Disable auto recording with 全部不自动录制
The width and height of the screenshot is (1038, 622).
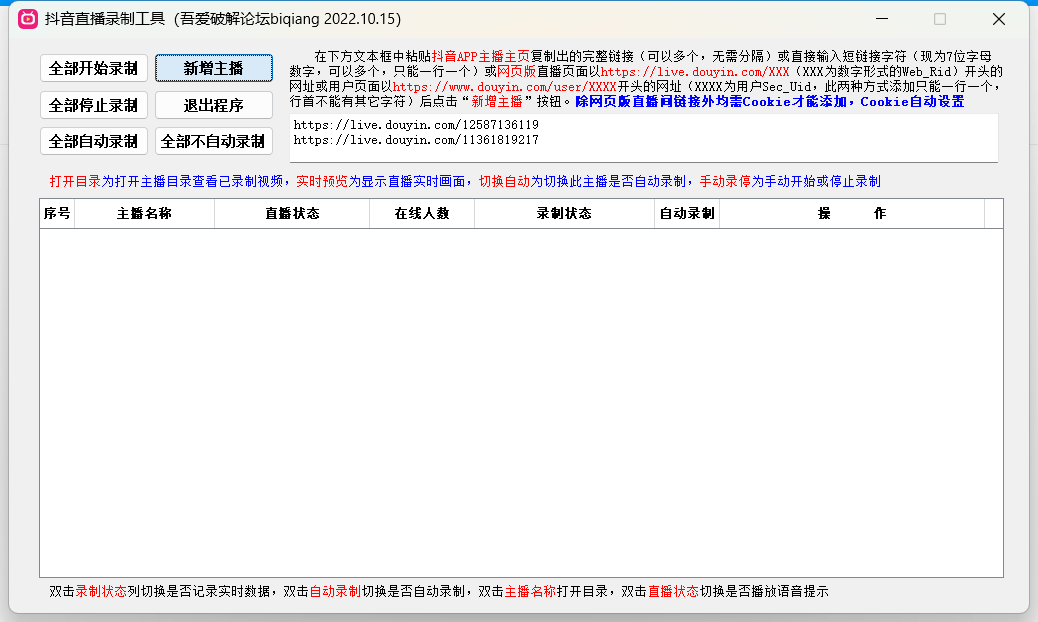click(x=213, y=141)
